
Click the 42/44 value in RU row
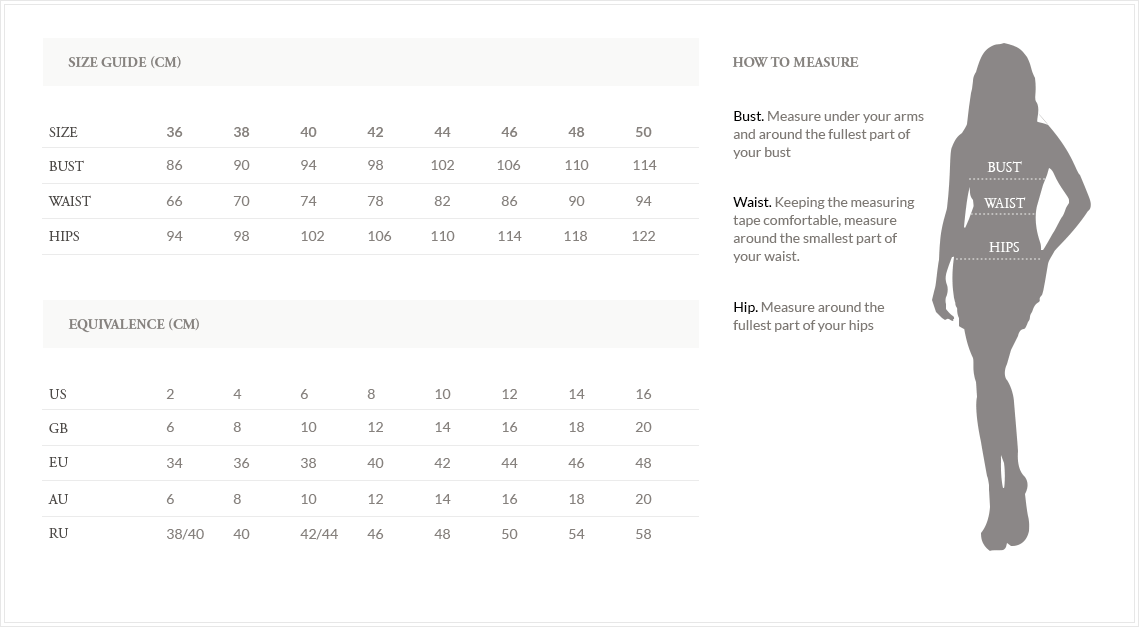click(319, 534)
